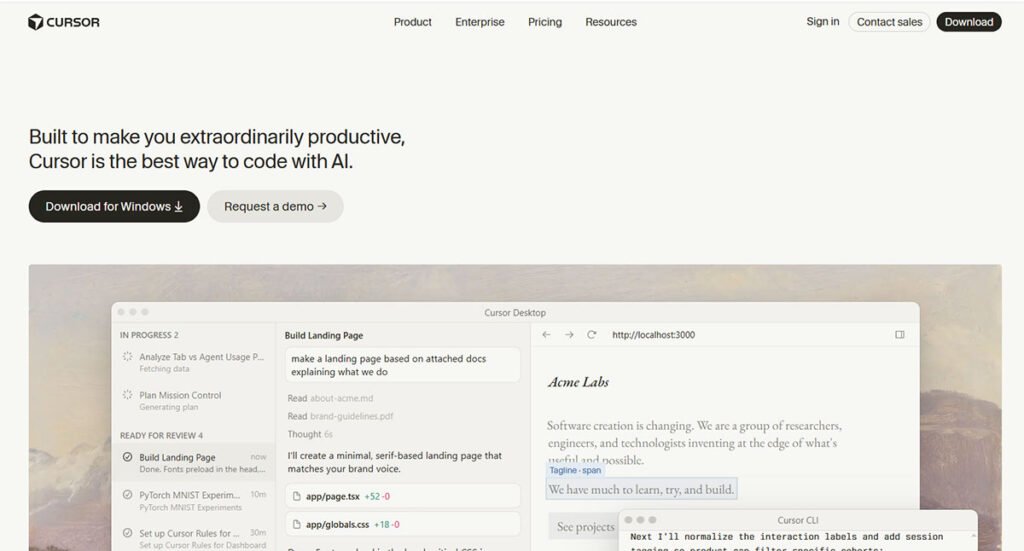Open the app/page.tsx file change
Screen dimensions: 1024x551
(402, 496)
